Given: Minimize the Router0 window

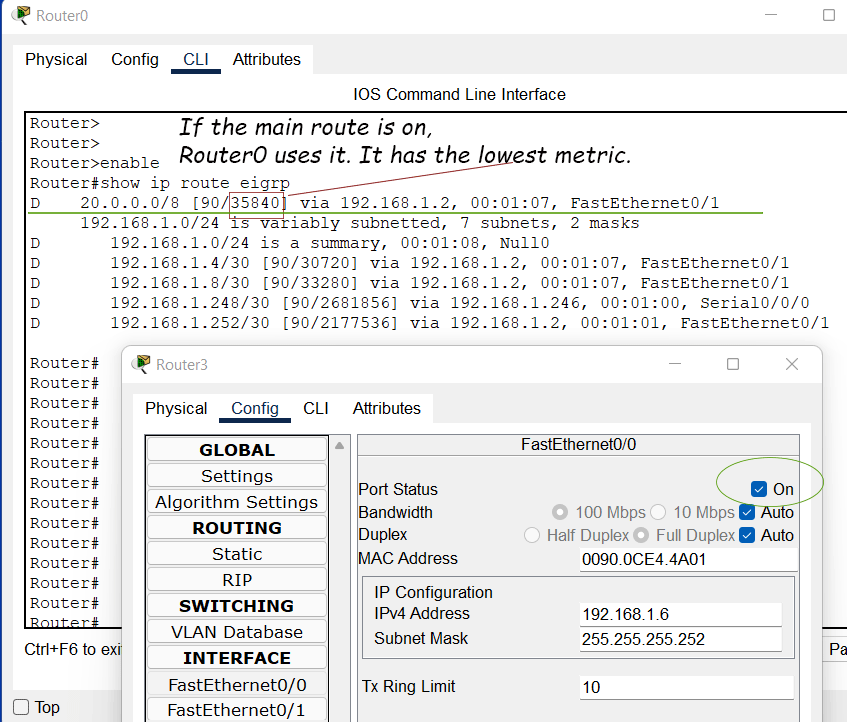Looking at the screenshot, I should tap(771, 15).
